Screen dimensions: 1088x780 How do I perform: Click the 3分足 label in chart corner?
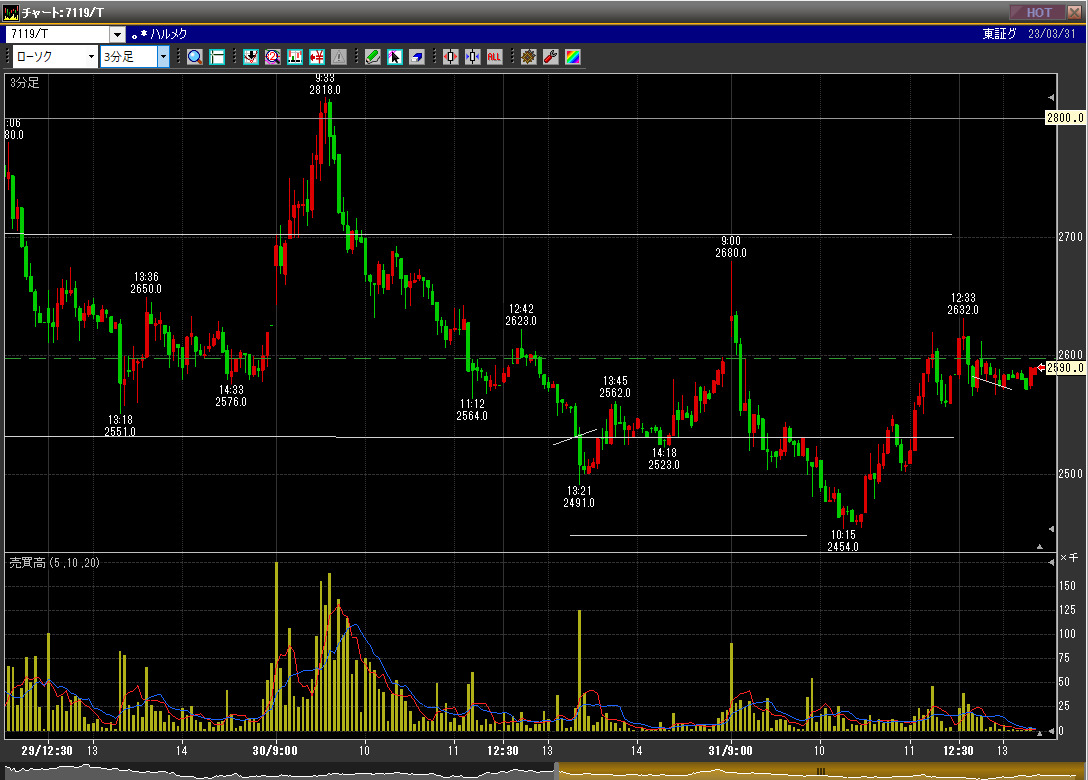pos(24,83)
